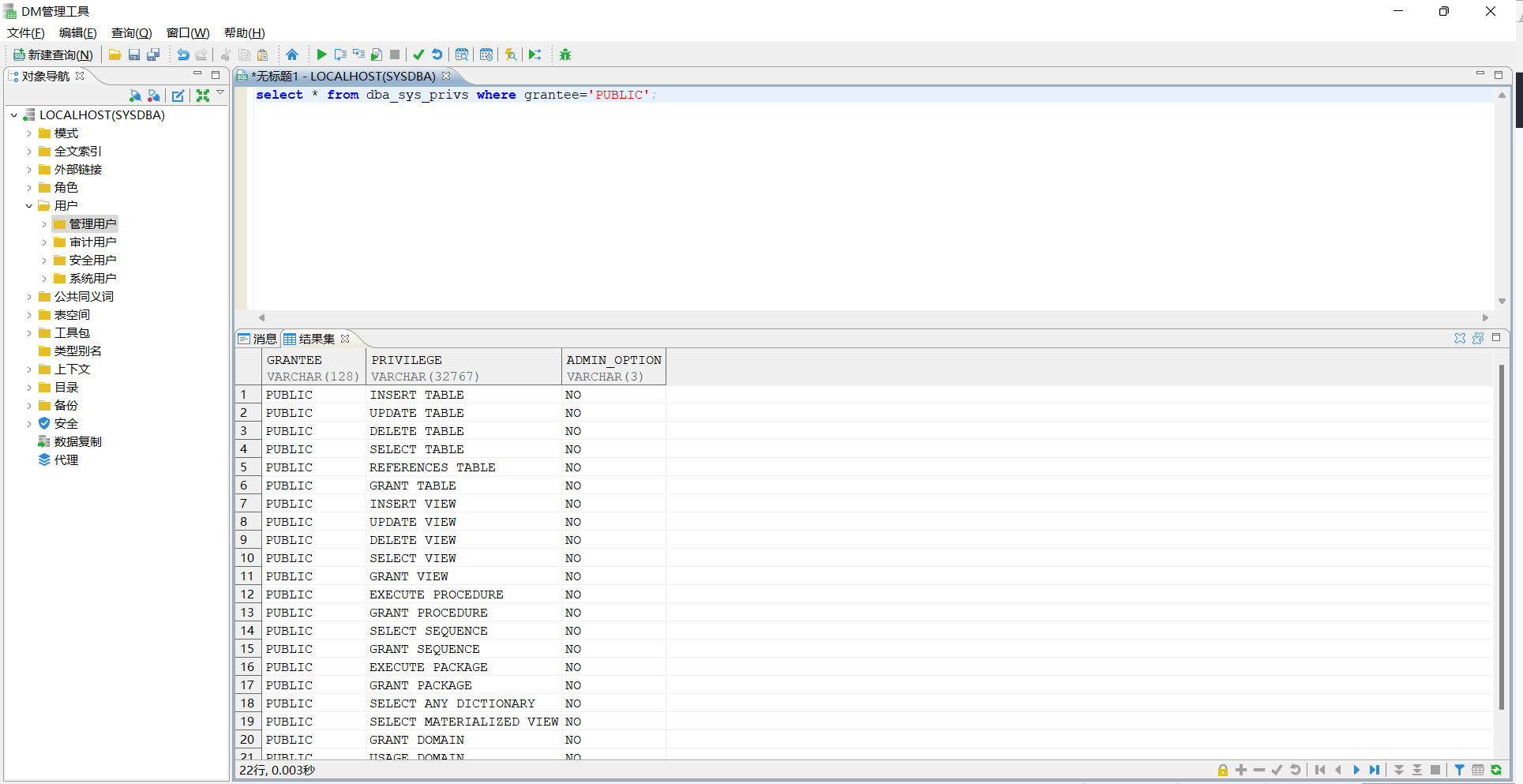The image size is (1523, 784).
Task: Click the 安全 shield tree item
Action: point(66,424)
